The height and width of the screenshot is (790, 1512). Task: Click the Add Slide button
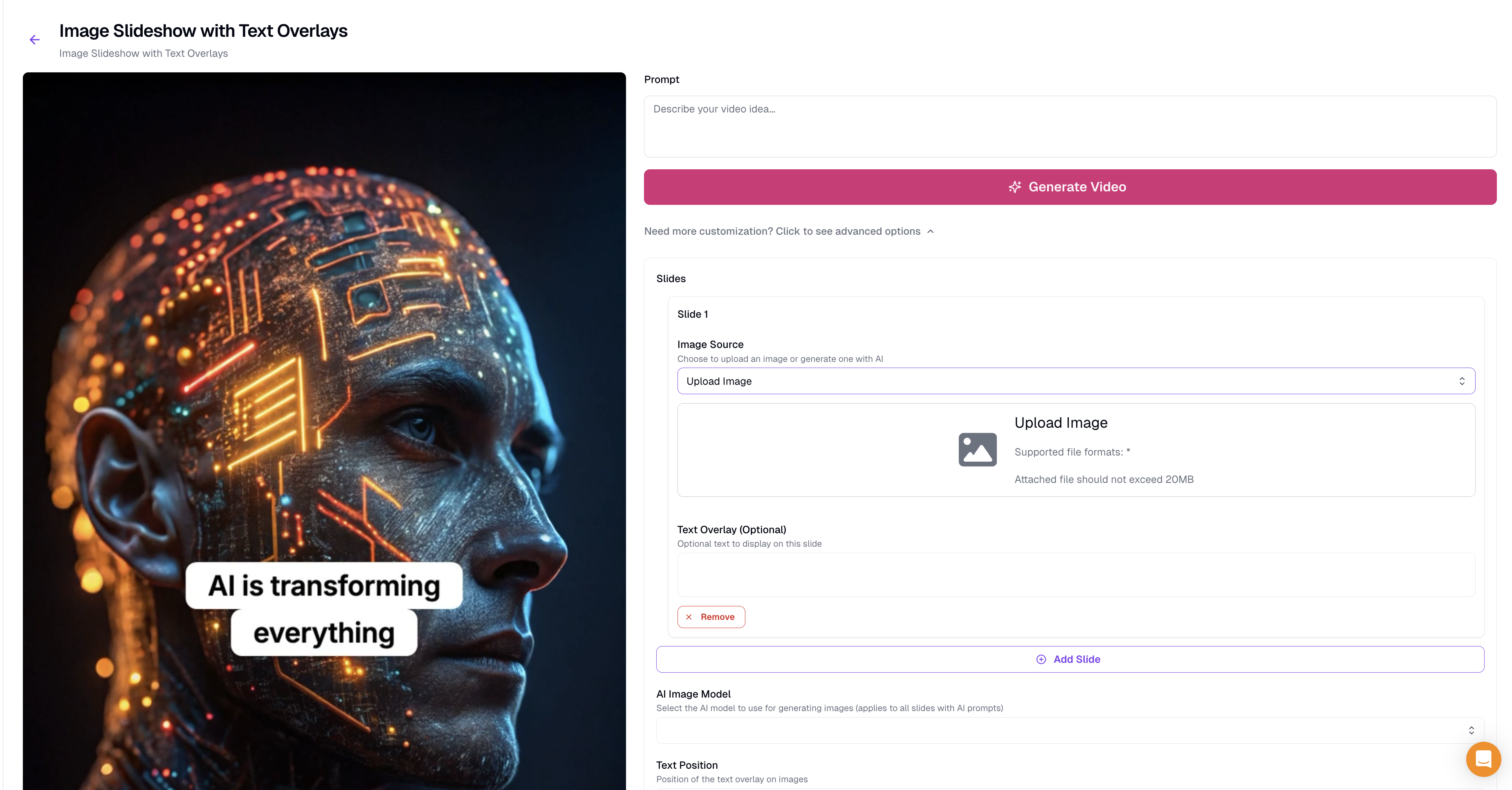(1070, 659)
